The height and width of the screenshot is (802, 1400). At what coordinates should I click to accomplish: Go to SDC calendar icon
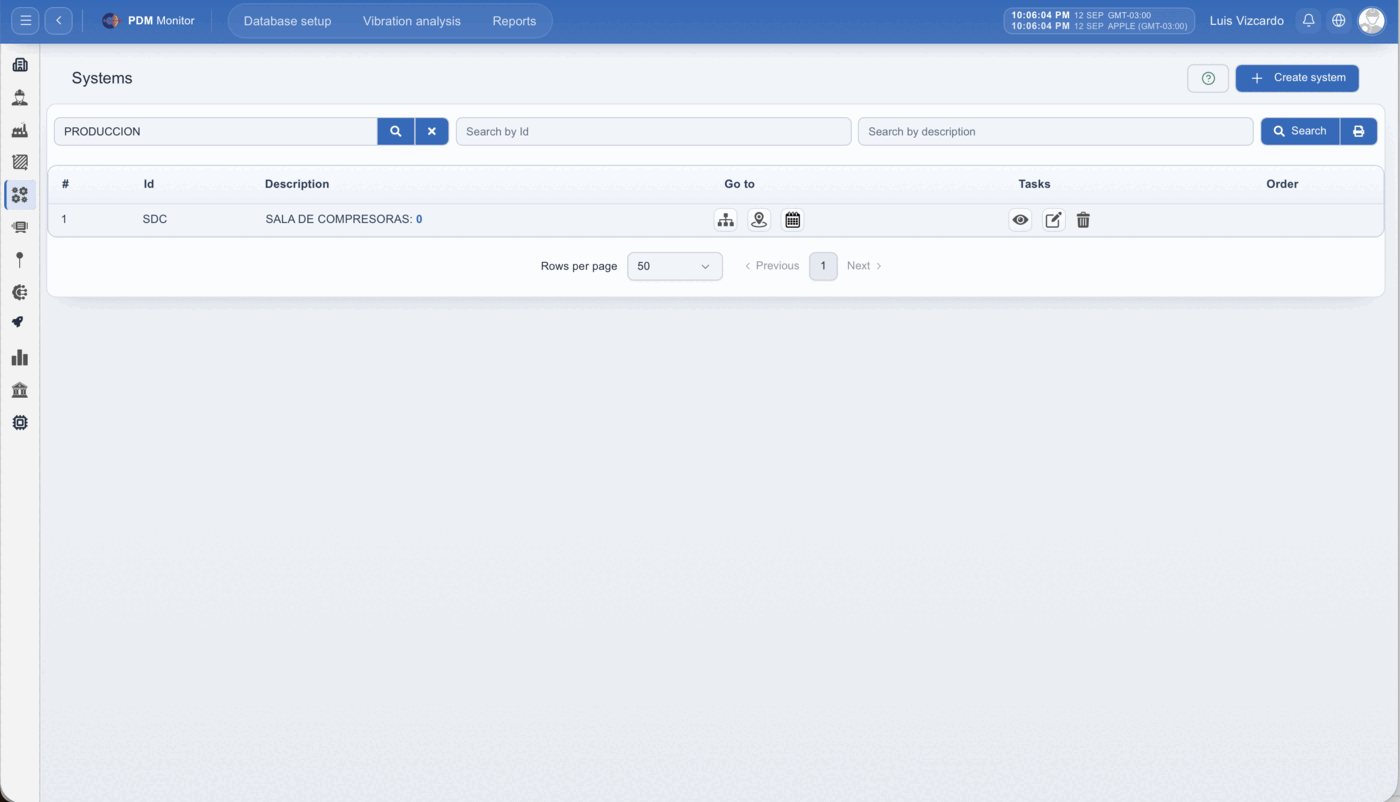[x=793, y=220]
